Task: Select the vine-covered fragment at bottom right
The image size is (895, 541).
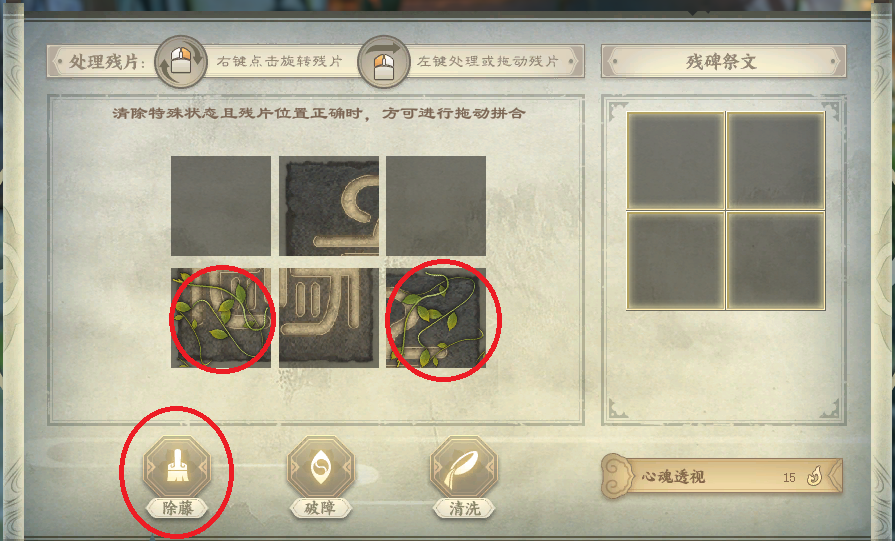Action: pos(436,318)
